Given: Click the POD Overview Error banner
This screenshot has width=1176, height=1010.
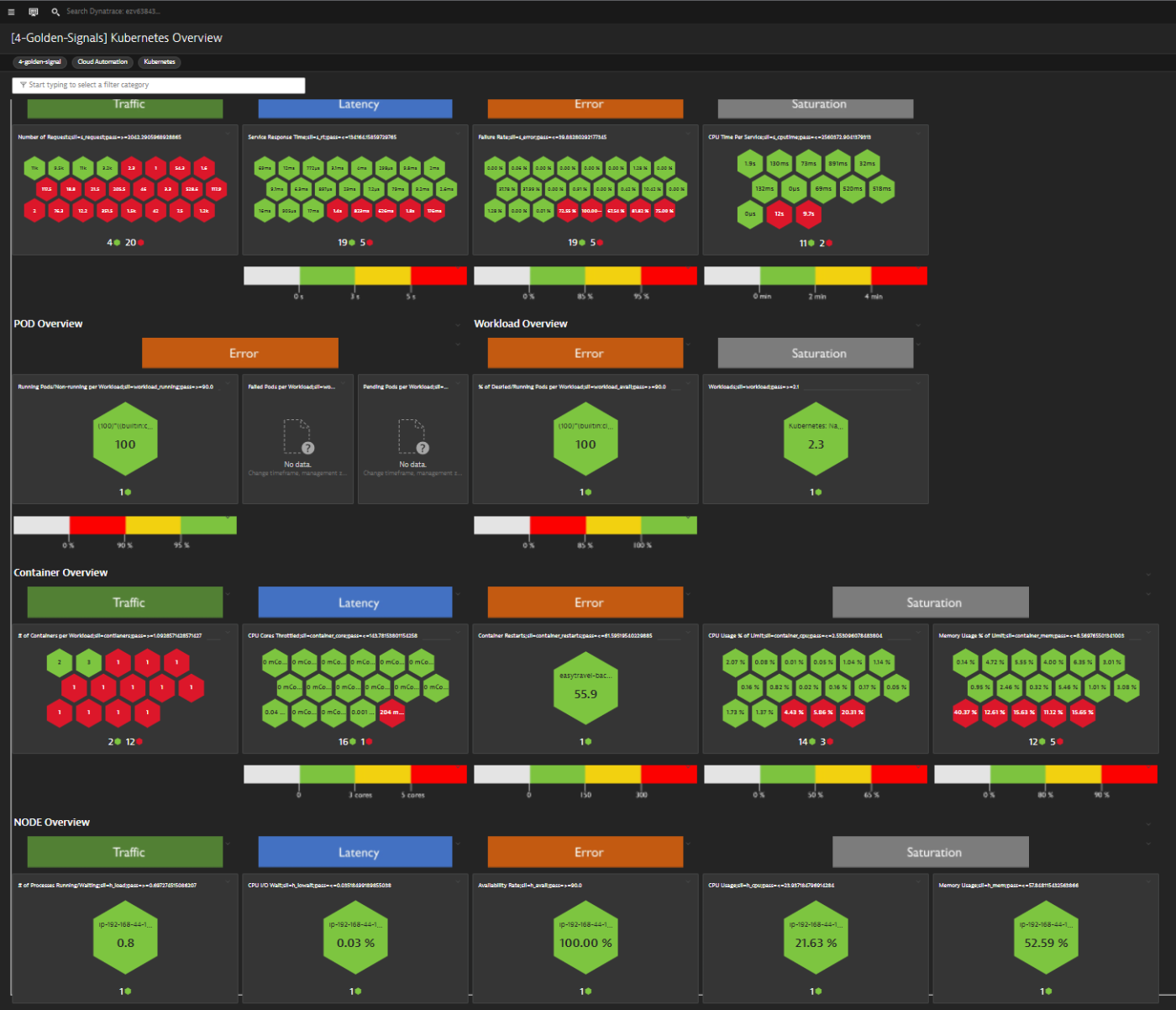Looking at the screenshot, I should coord(239,353).
